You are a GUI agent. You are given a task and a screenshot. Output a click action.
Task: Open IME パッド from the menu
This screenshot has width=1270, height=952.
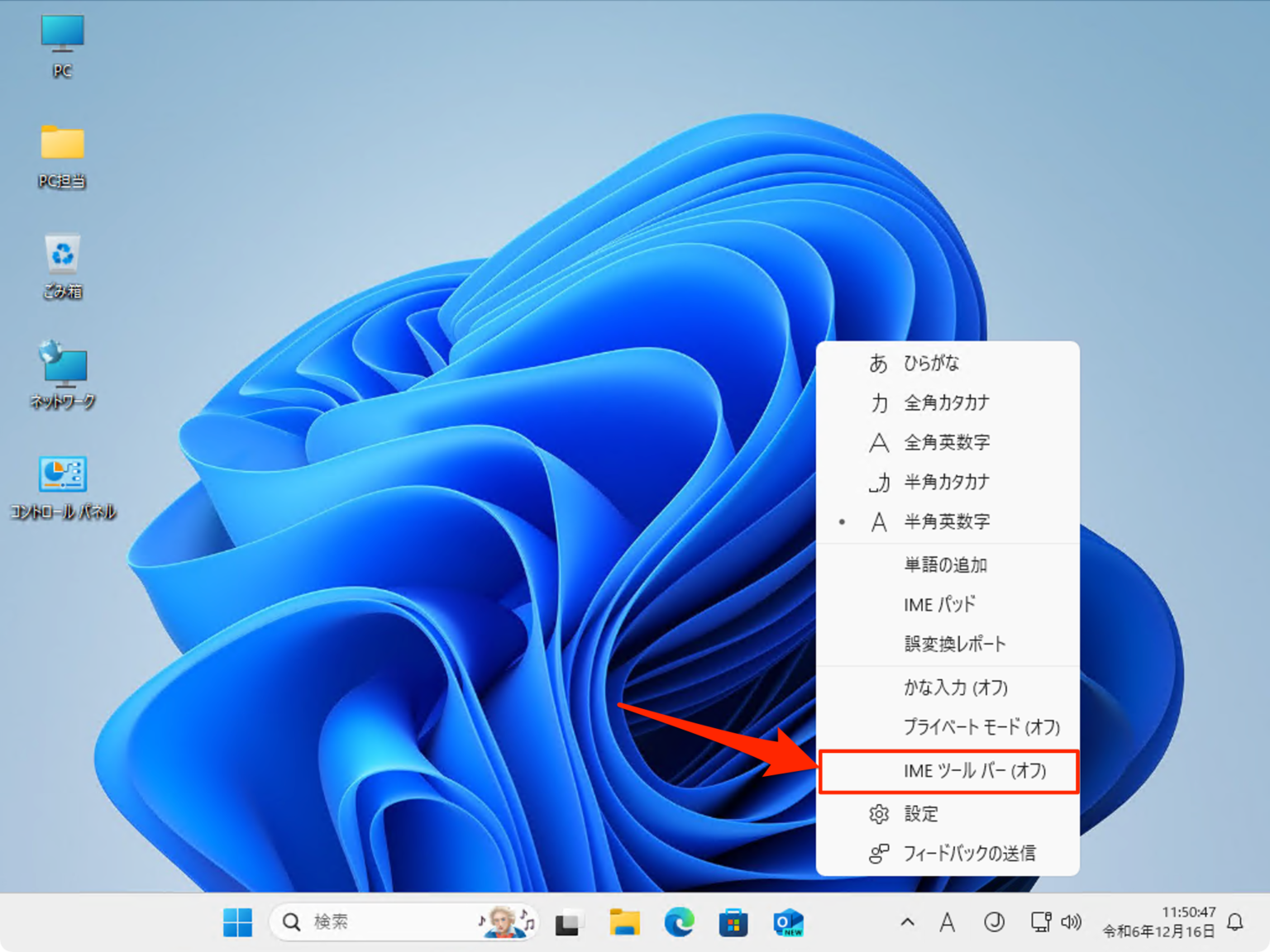948,605
